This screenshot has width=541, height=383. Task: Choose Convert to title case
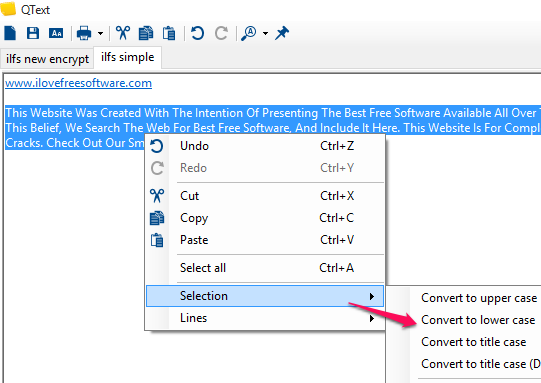[474, 342]
